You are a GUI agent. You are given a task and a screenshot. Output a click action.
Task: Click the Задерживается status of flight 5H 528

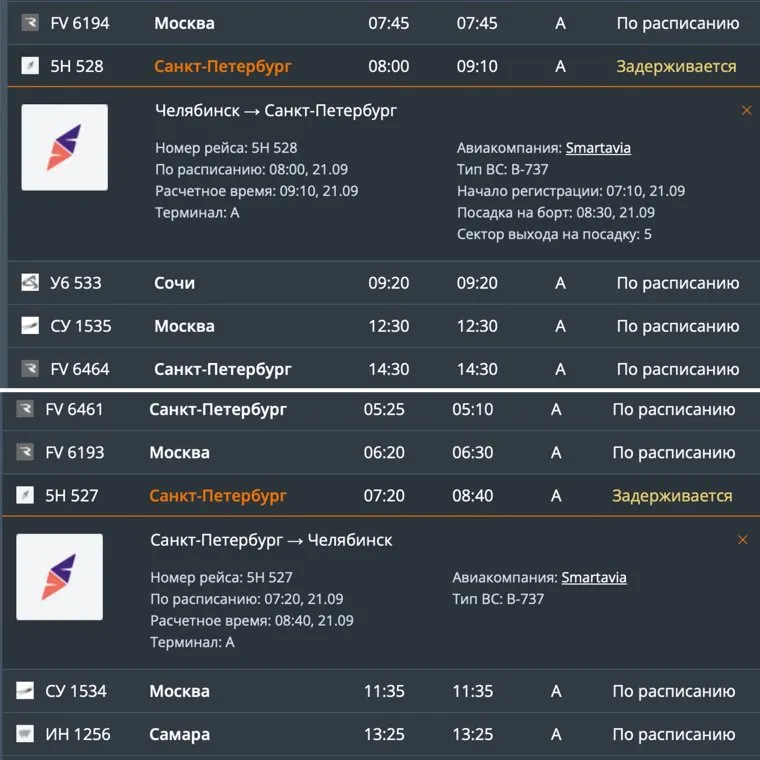coord(676,66)
